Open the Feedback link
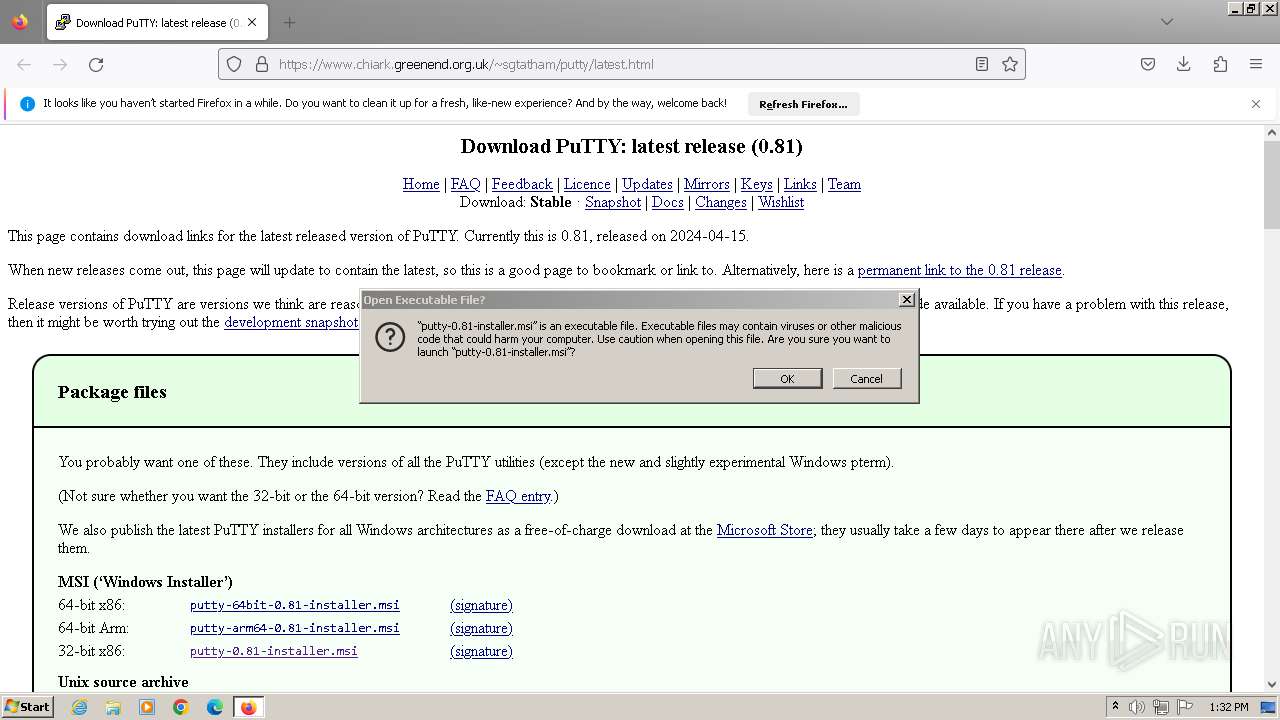This screenshot has width=1280, height=720. click(x=522, y=184)
